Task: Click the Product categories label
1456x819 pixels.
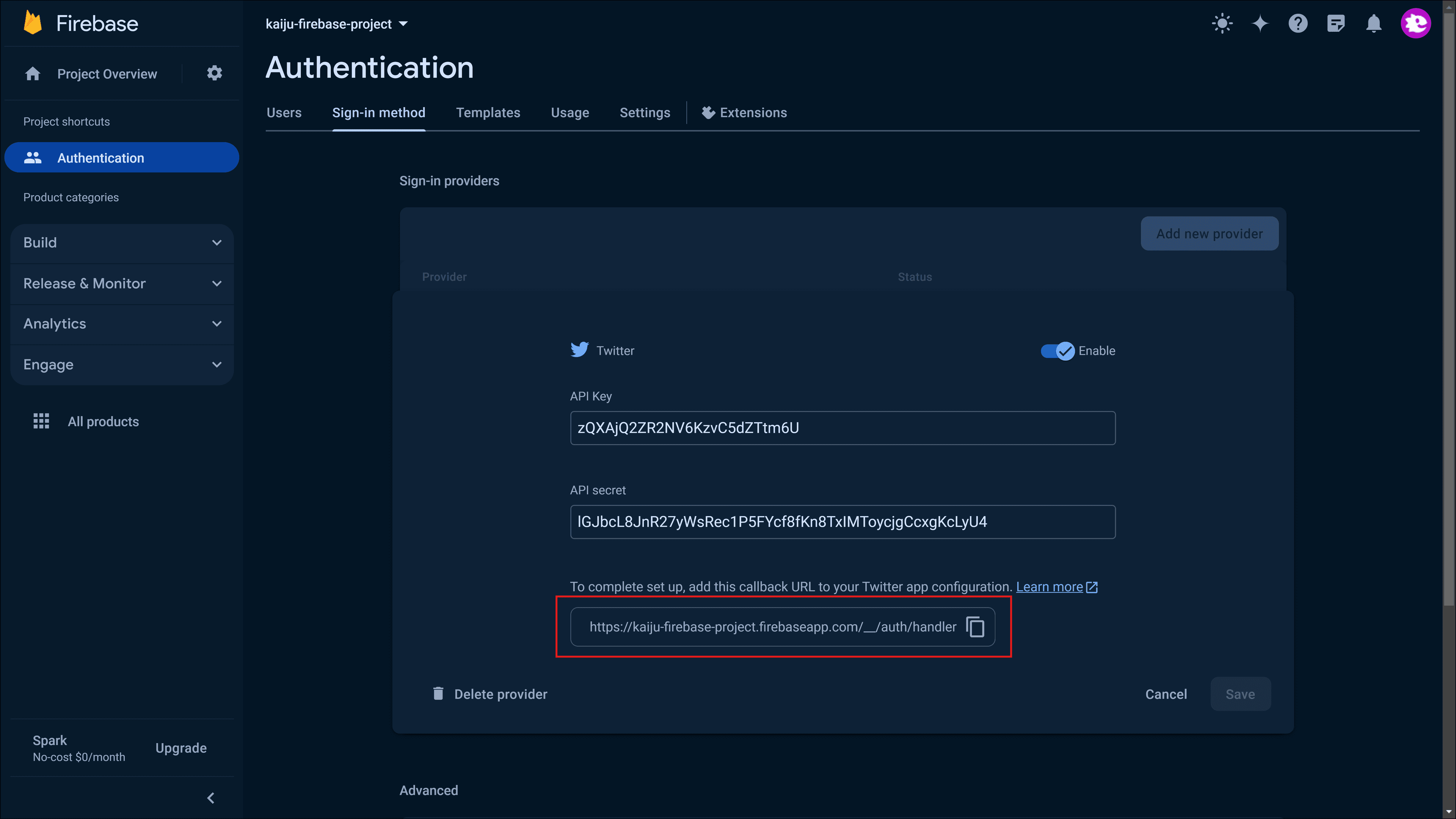Action: [71, 197]
